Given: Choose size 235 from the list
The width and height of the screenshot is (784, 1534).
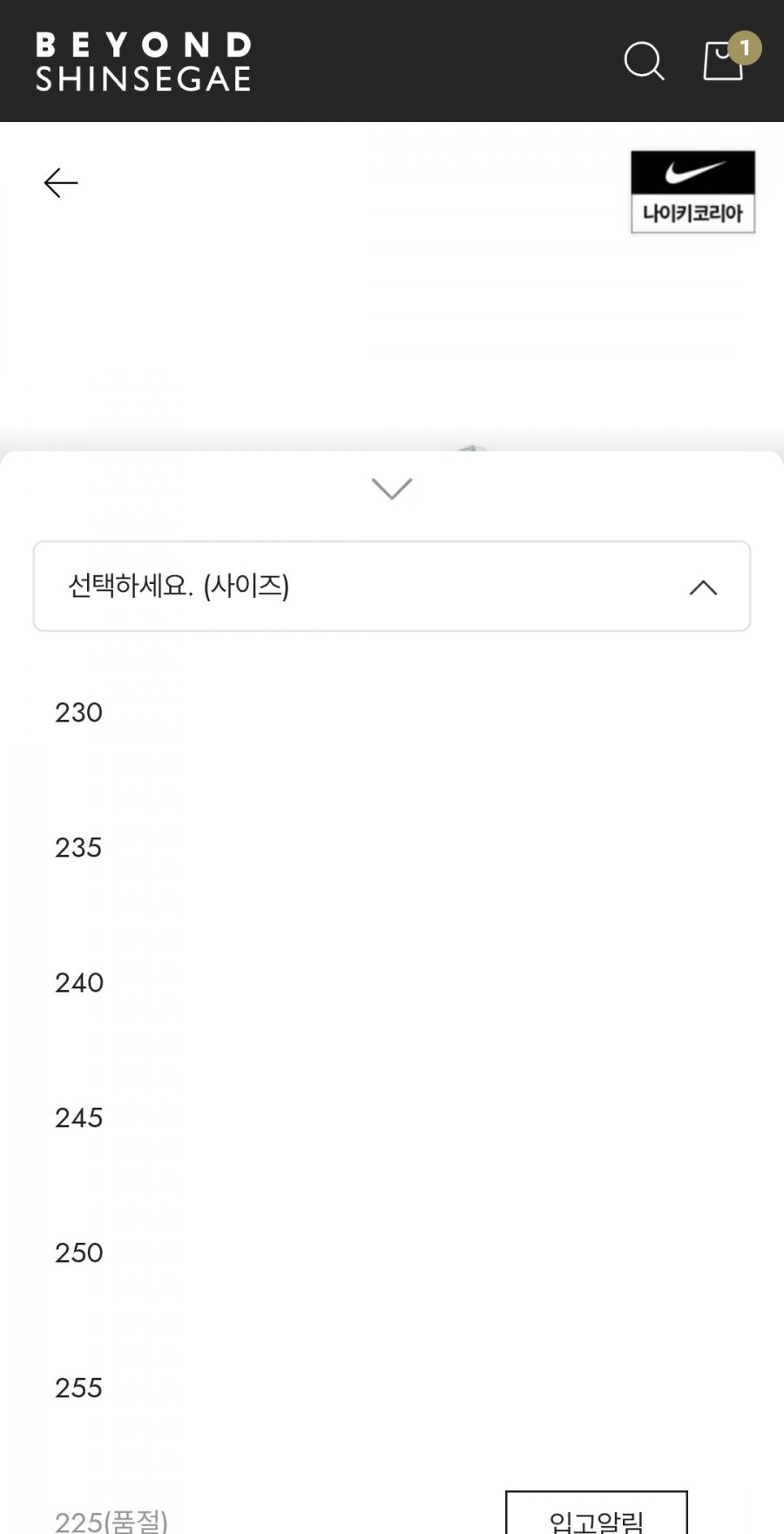Looking at the screenshot, I should pos(79,848).
